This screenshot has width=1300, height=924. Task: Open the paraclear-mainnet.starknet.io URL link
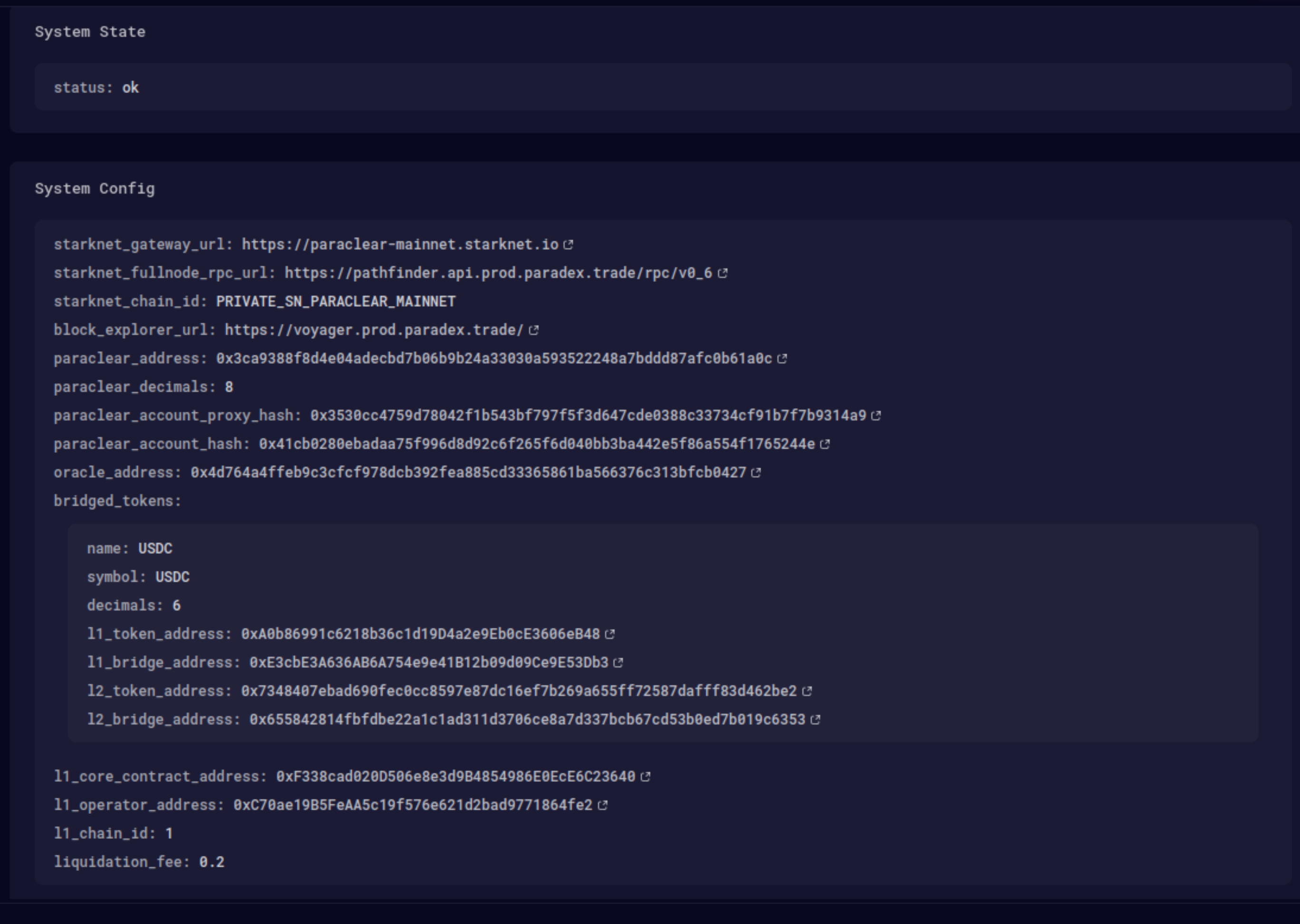coord(400,245)
